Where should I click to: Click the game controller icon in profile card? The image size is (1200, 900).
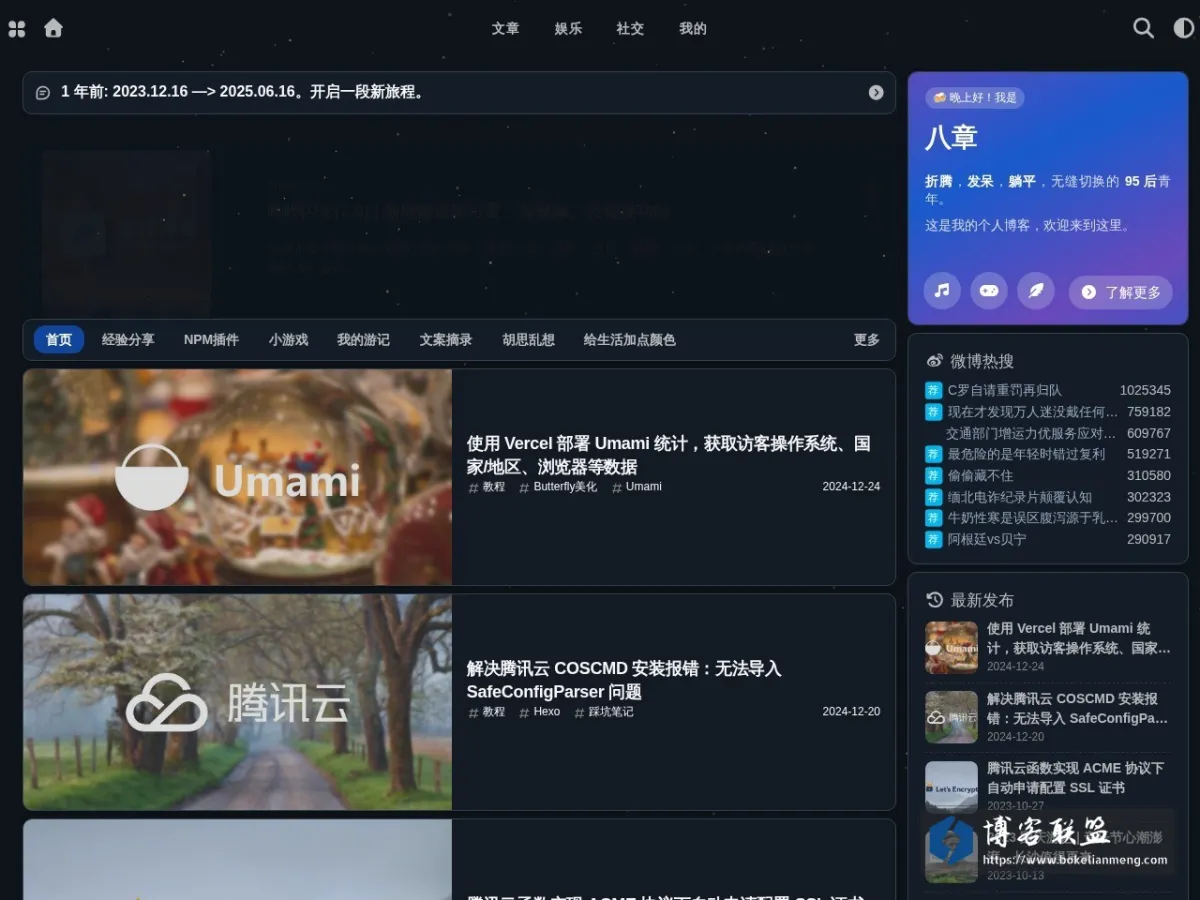(x=989, y=291)
